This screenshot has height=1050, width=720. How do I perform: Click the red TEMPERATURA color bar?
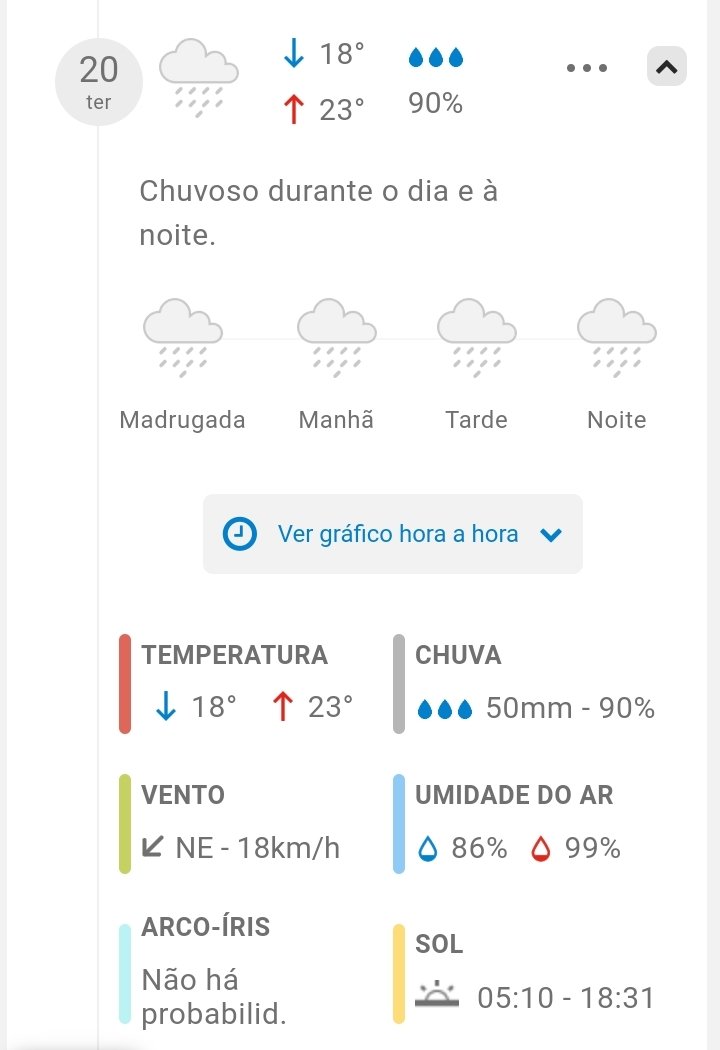point(125,683)
